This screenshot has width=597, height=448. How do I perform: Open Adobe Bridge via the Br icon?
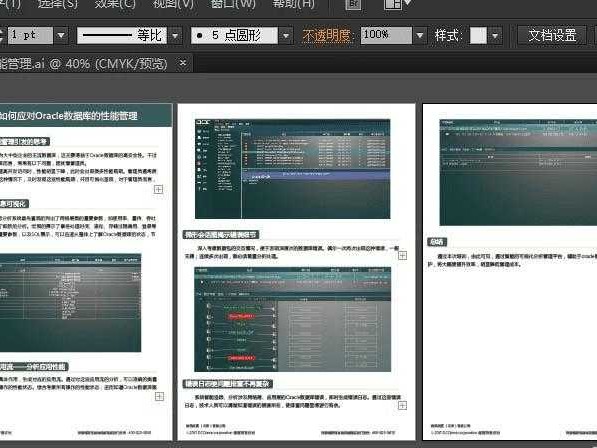(x=353, y=4)
